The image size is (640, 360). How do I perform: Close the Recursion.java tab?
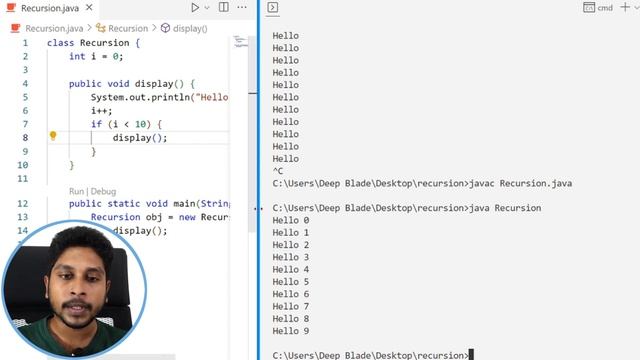[89, 8]
